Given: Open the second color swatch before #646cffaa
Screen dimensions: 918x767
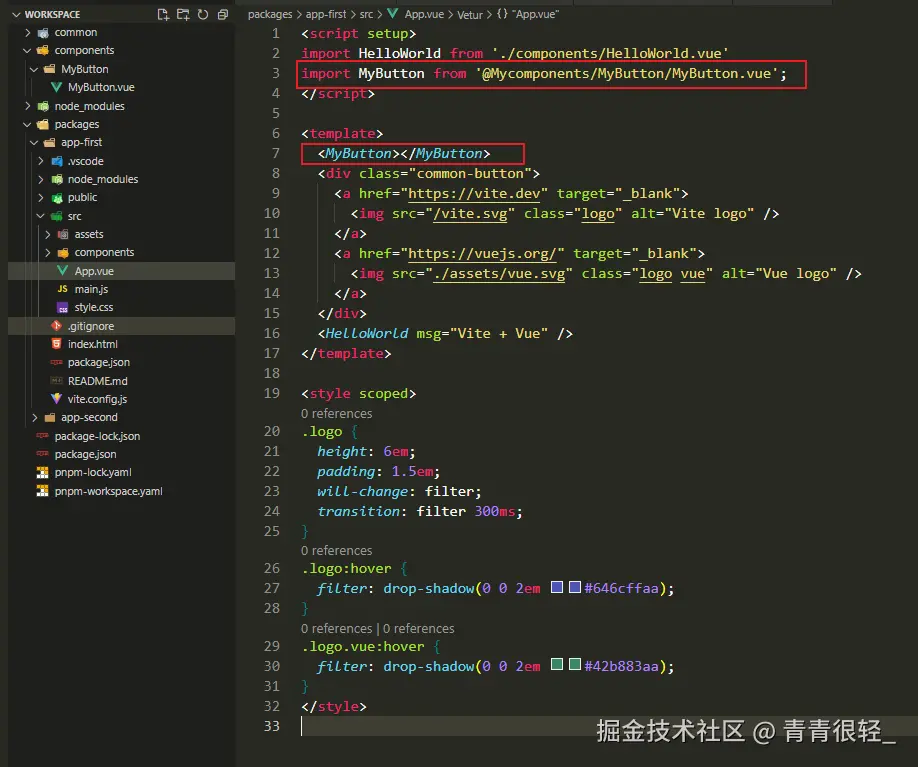Looking at the screenshot, I should (575, 587).
